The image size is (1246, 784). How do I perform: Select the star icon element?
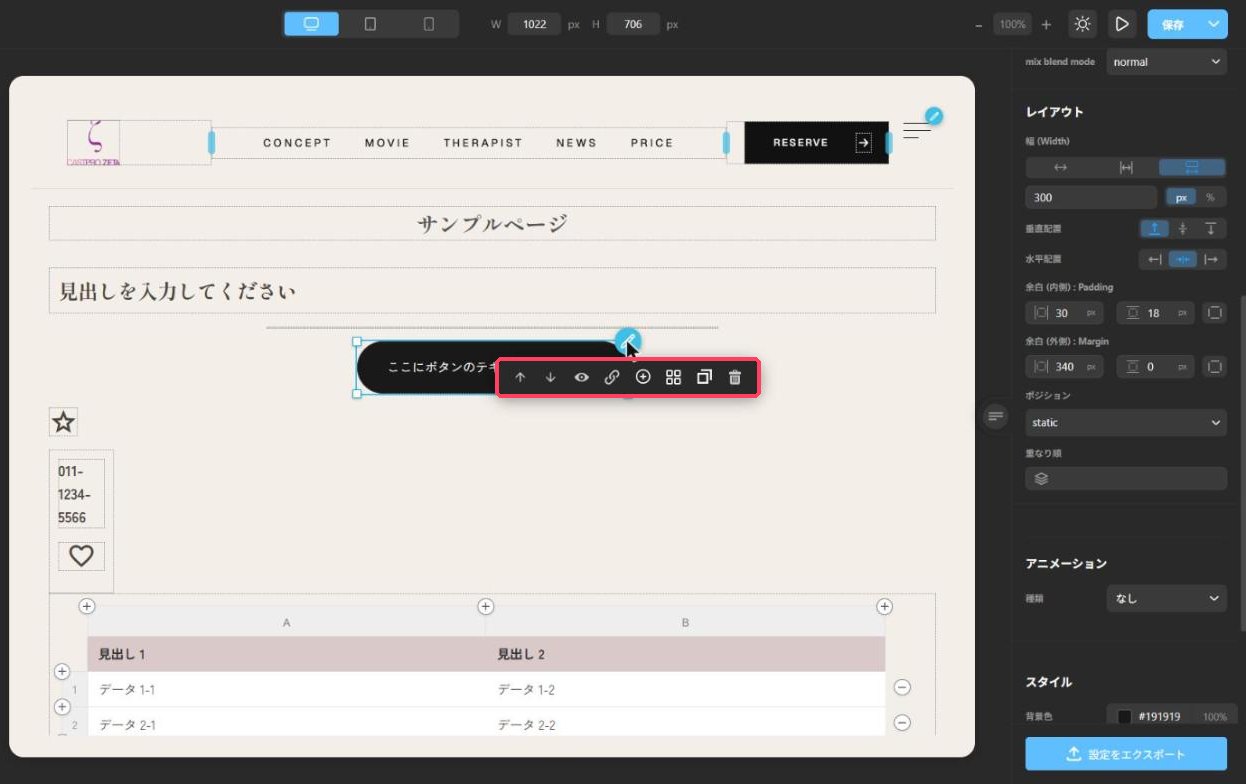pos(64,422)
